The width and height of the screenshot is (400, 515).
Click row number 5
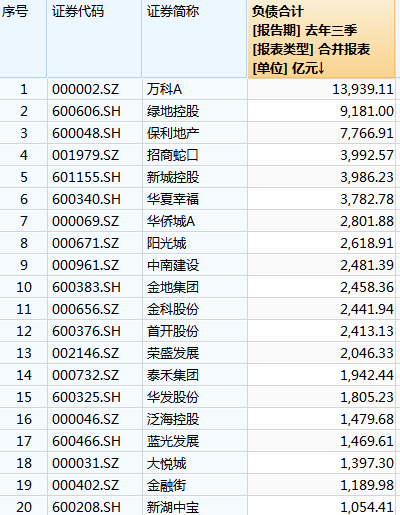23,177
